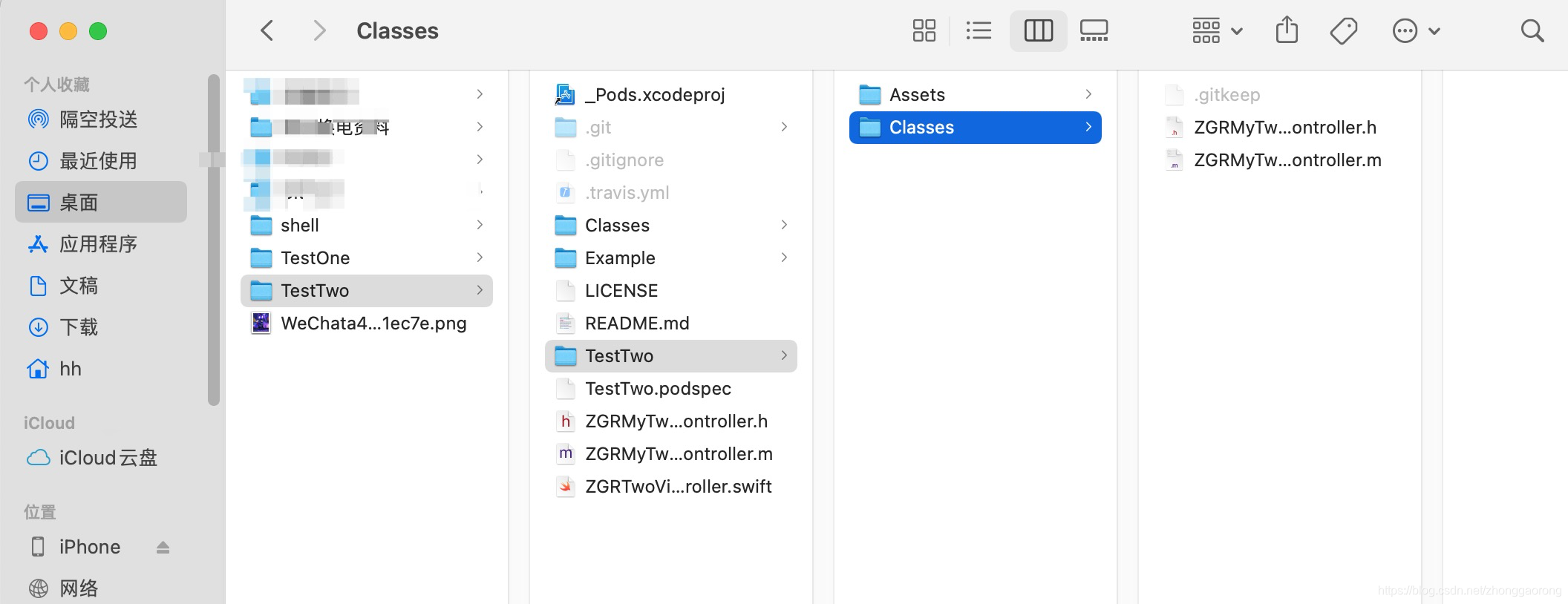1568x604 pixels.
Task: Select the shell folder
Action: (367, 226)
